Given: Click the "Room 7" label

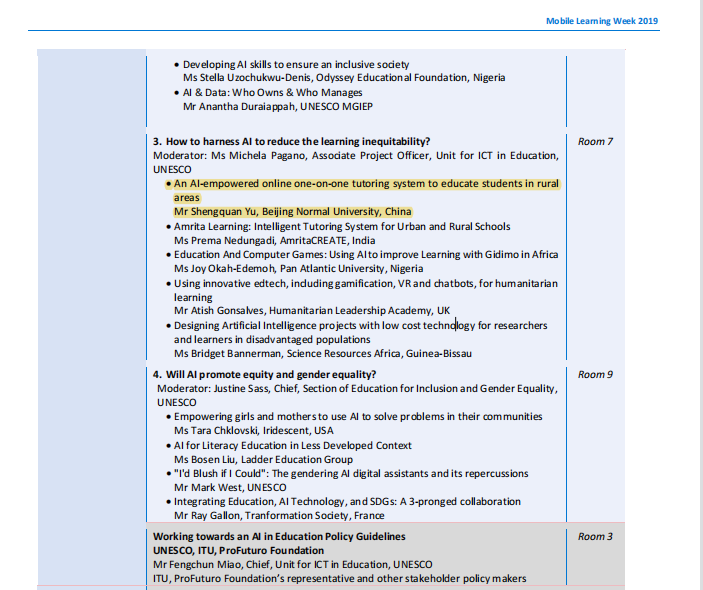Looking at the screenshot, I should coord(595,142).
